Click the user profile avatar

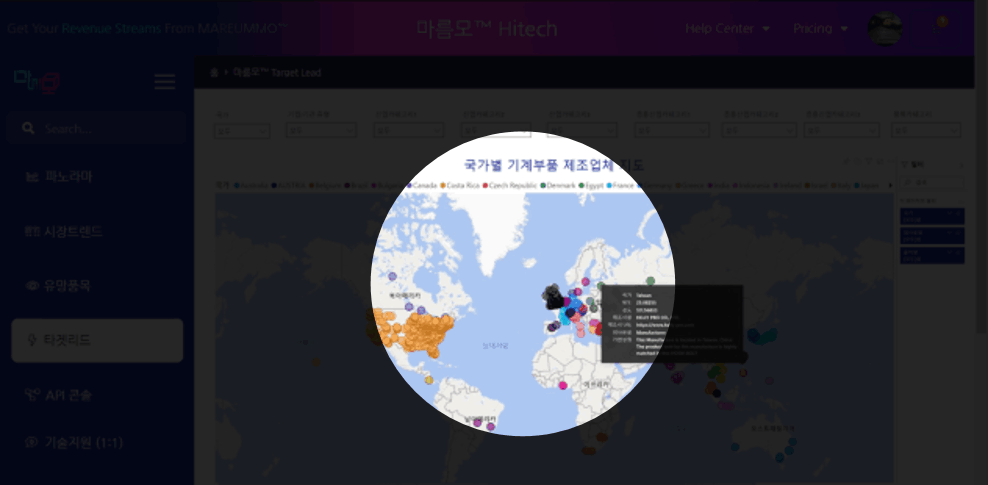tap(884, 28)
